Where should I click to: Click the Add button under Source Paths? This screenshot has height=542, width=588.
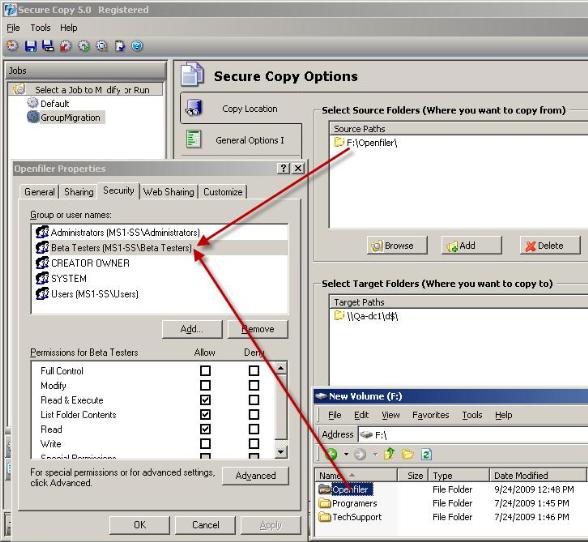(x=471, y=246)
